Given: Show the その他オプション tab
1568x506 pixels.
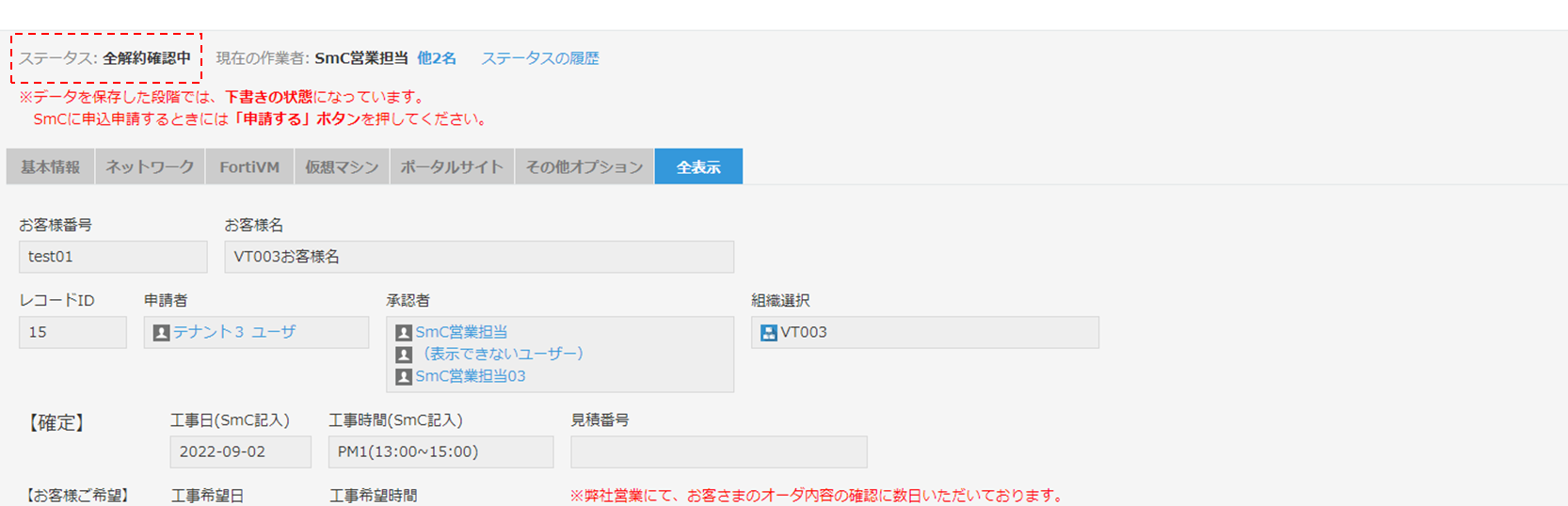Looking at the screenshot, I should coord(584,166).
